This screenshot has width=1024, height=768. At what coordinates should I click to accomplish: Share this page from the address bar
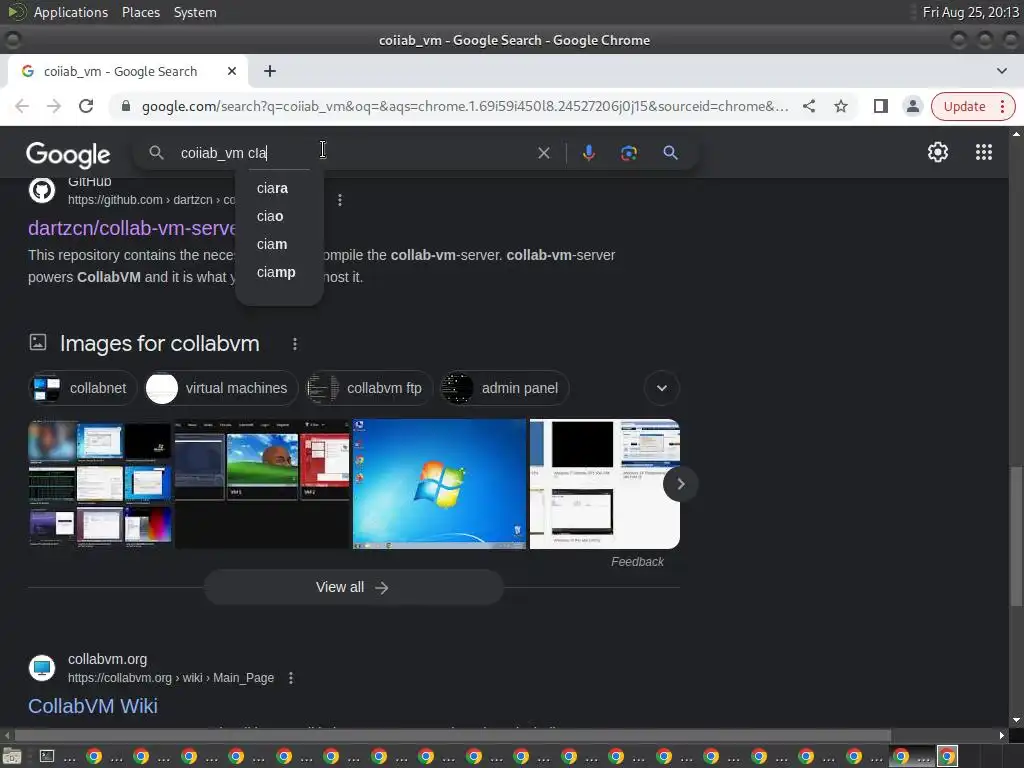click(x=808, y=106)
